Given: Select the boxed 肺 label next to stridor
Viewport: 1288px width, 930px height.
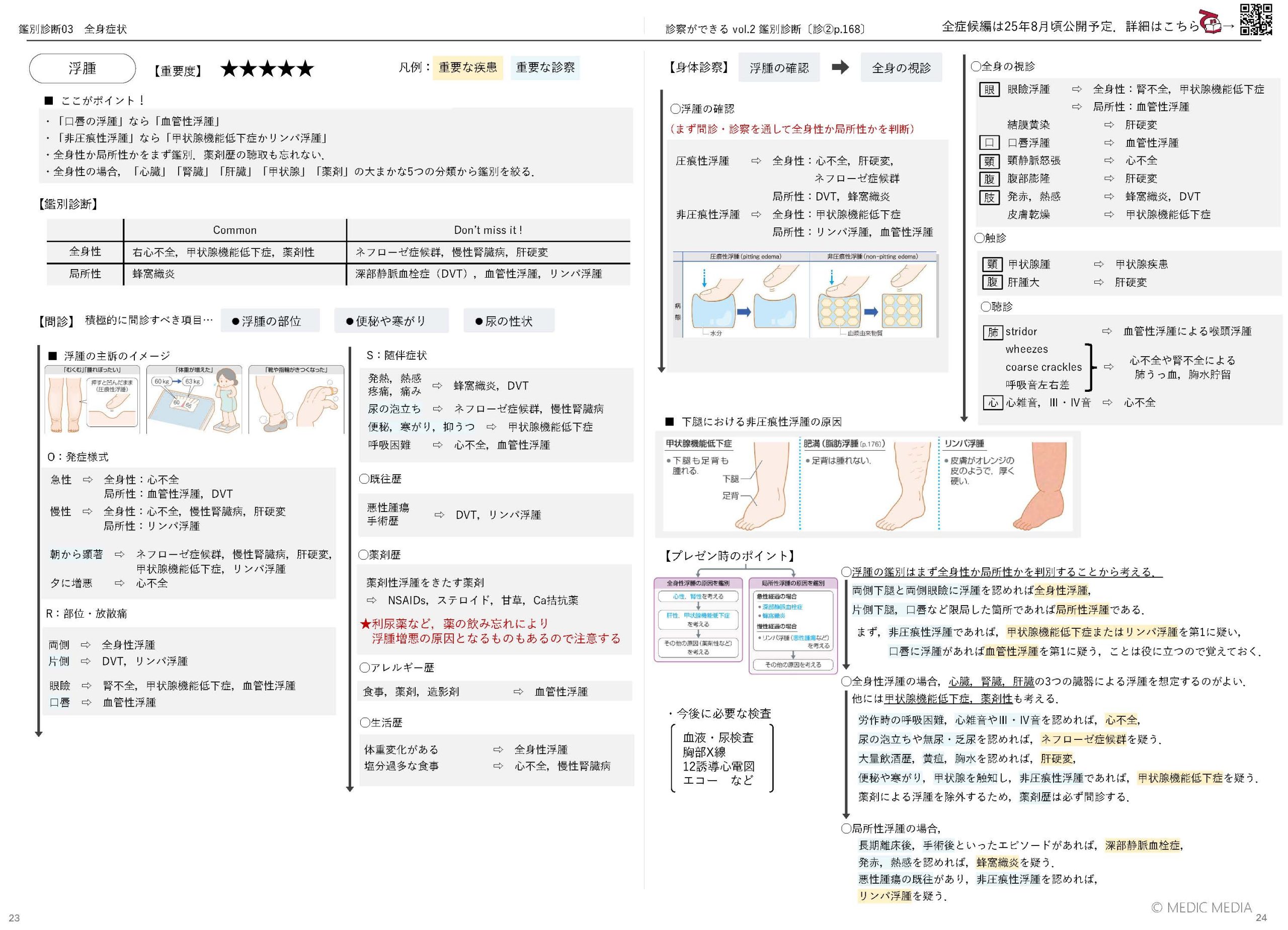Looking at the screenshot, I should click(x=993, y=332).
